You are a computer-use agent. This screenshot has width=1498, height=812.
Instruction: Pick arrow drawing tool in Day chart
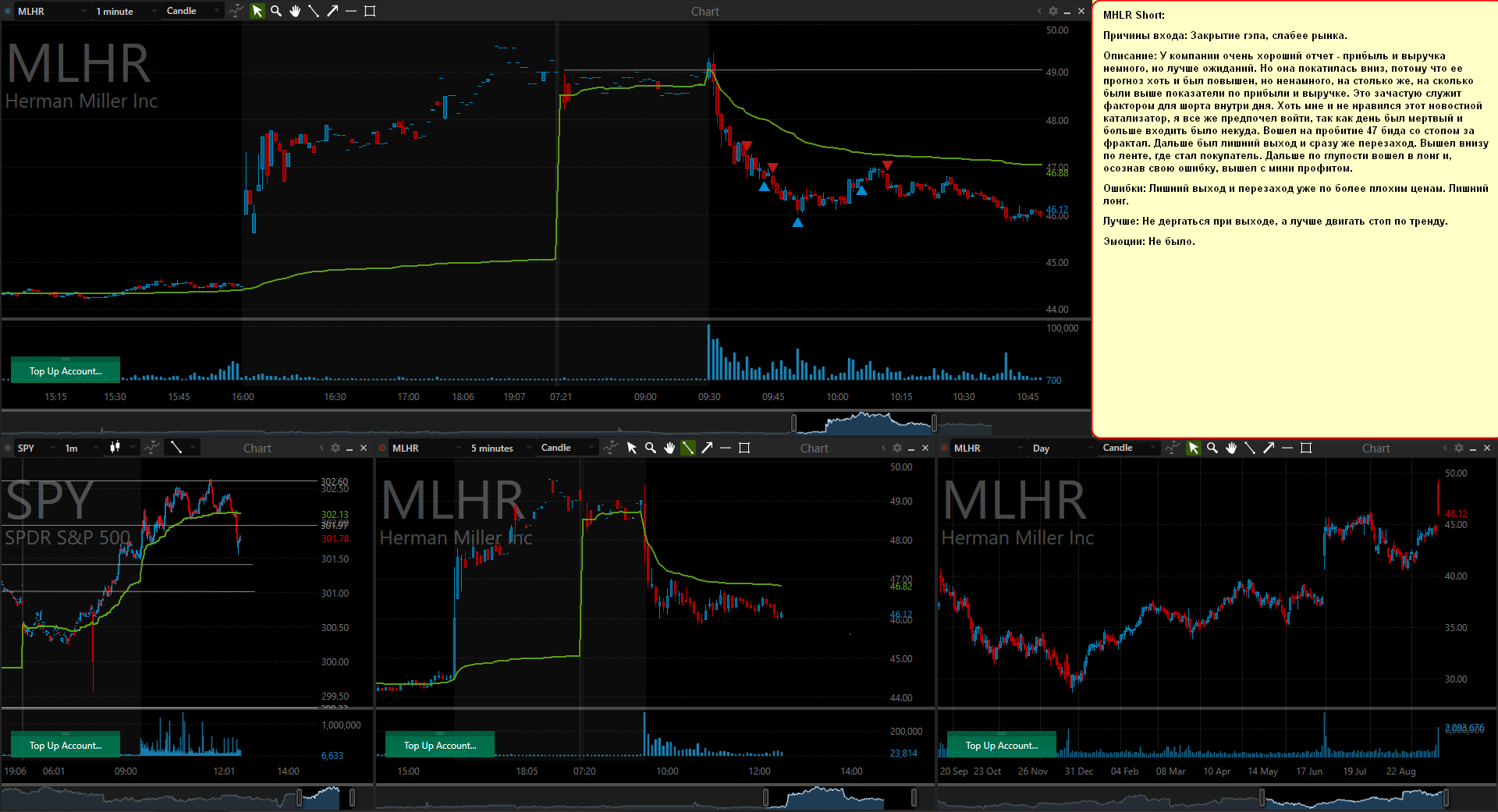pyautogui.click(x=1269, y=448)
